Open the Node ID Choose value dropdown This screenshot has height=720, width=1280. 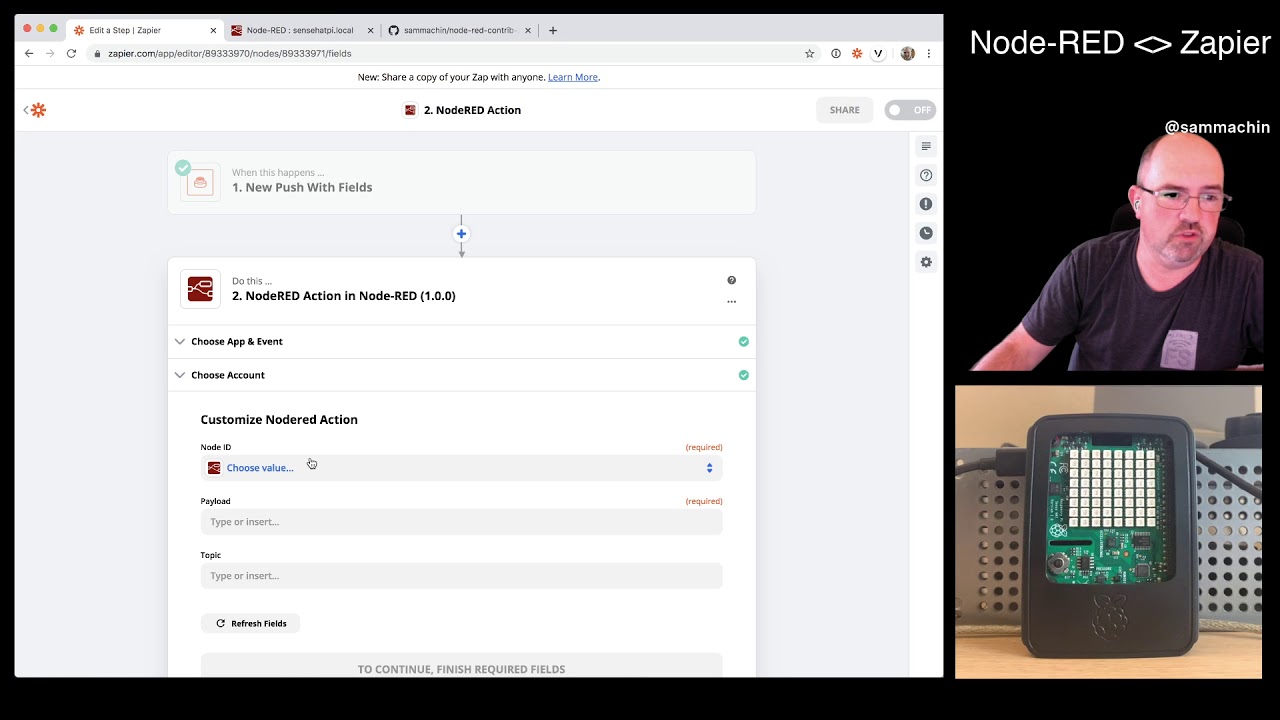(x=461, y=468)
